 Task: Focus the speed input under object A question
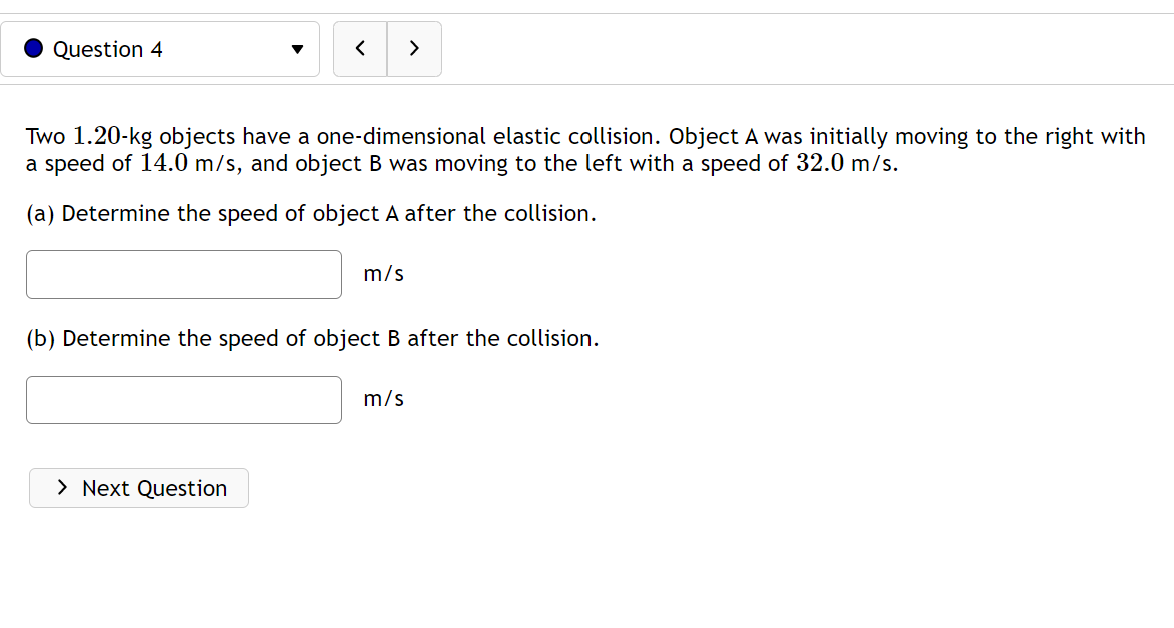(183, 274)
